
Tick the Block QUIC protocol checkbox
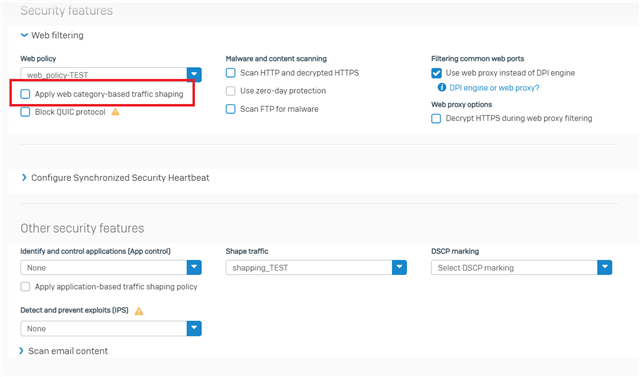(25, 112)
